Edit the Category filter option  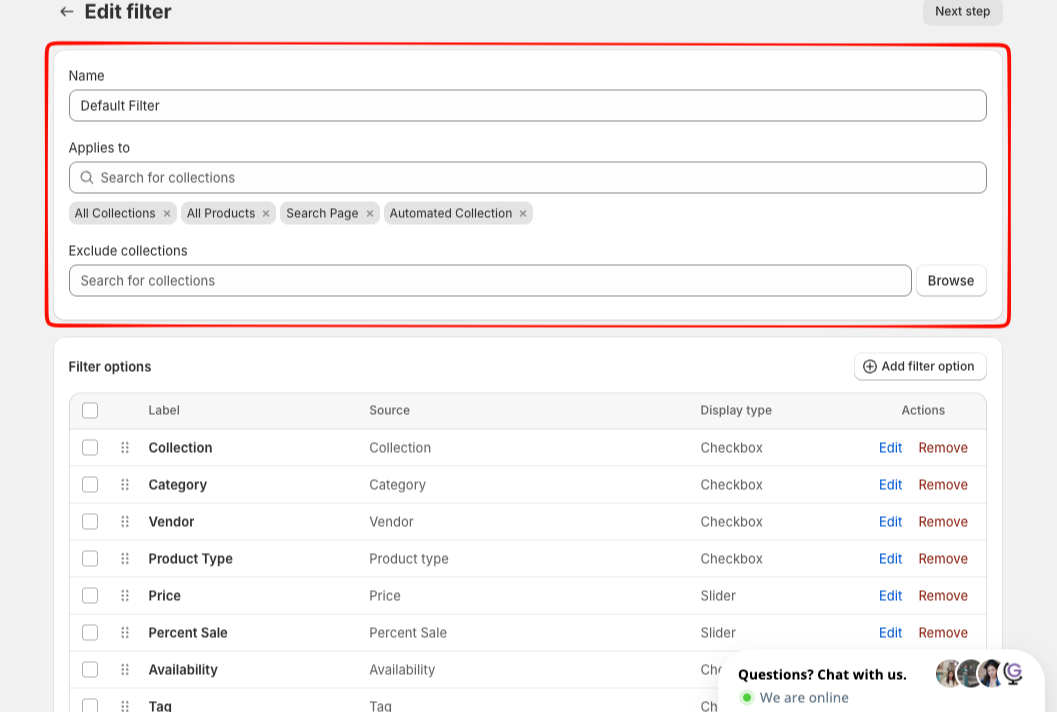pyautogui.click(x=890, y=485)
